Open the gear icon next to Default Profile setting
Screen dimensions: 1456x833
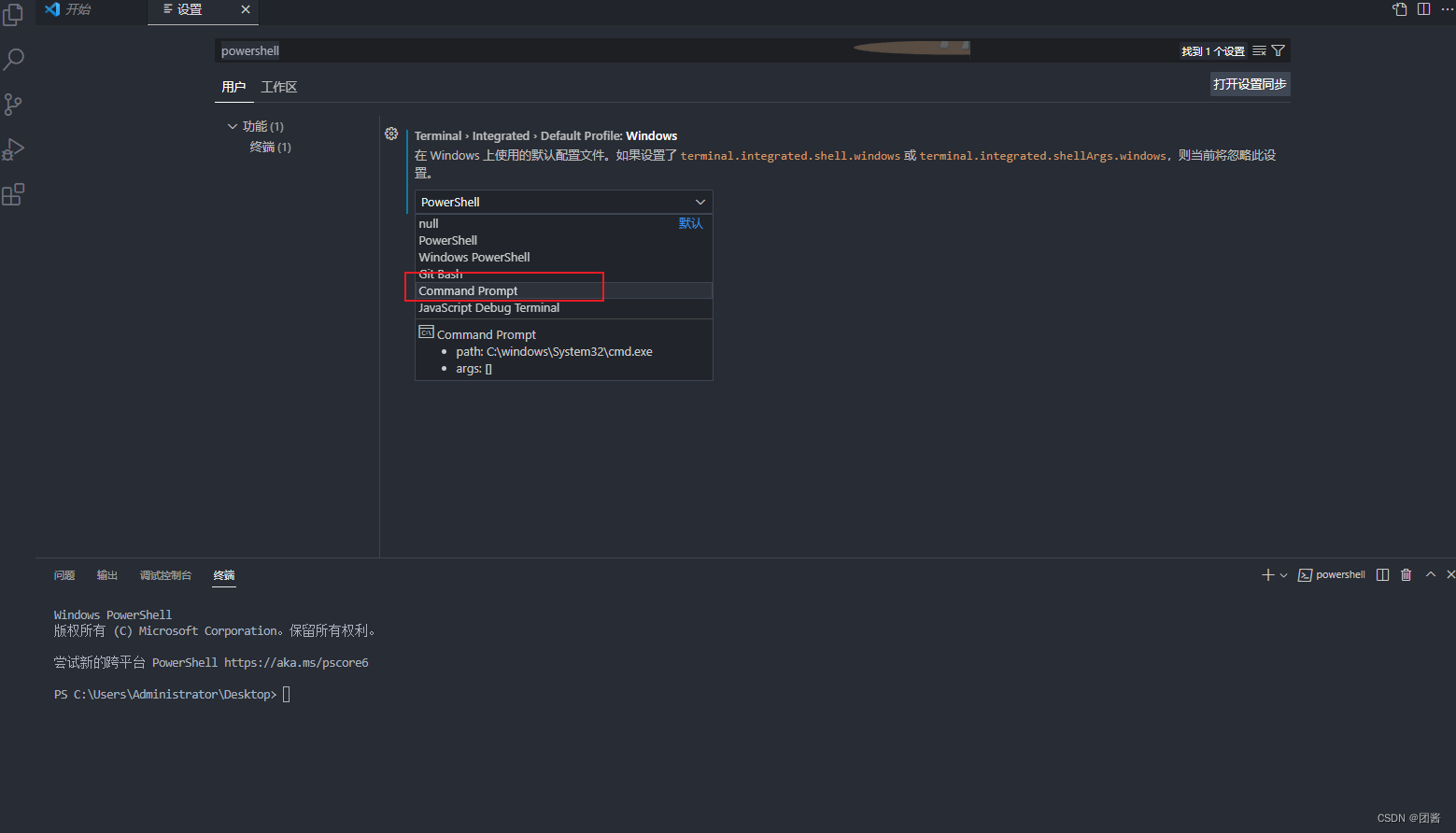click(391, 134)
